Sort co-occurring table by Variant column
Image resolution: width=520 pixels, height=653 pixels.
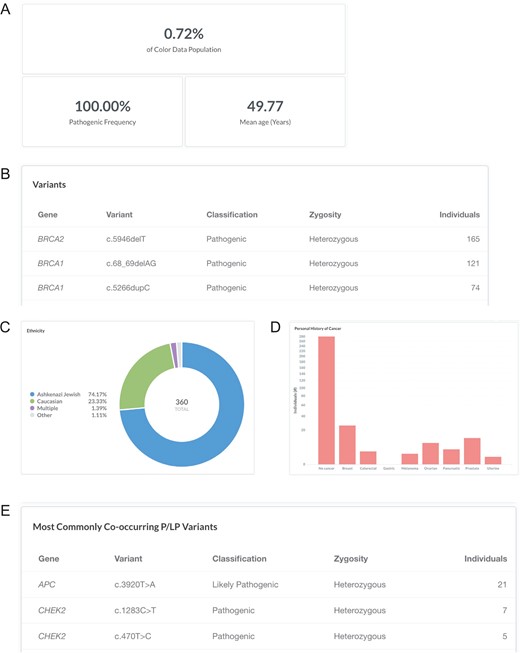[128, 559]
